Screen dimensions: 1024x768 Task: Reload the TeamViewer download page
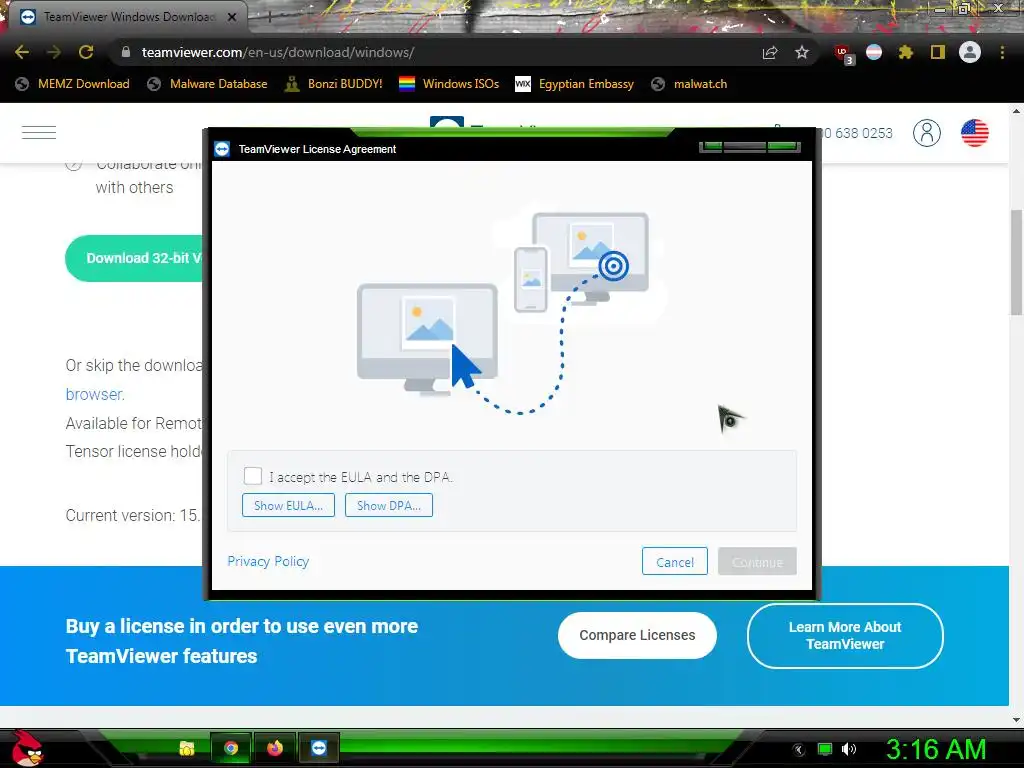pyautogui.click(x=86, y=52)
